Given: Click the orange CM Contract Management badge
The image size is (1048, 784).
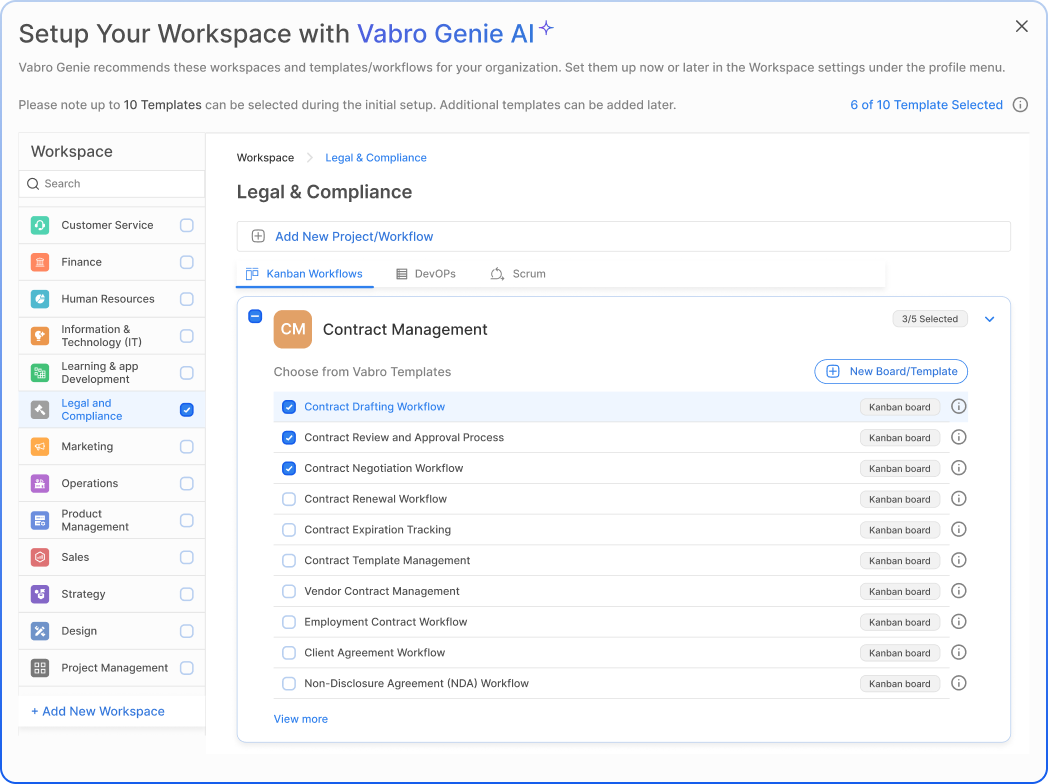Looking at the screenshot, I should point(293,329).
